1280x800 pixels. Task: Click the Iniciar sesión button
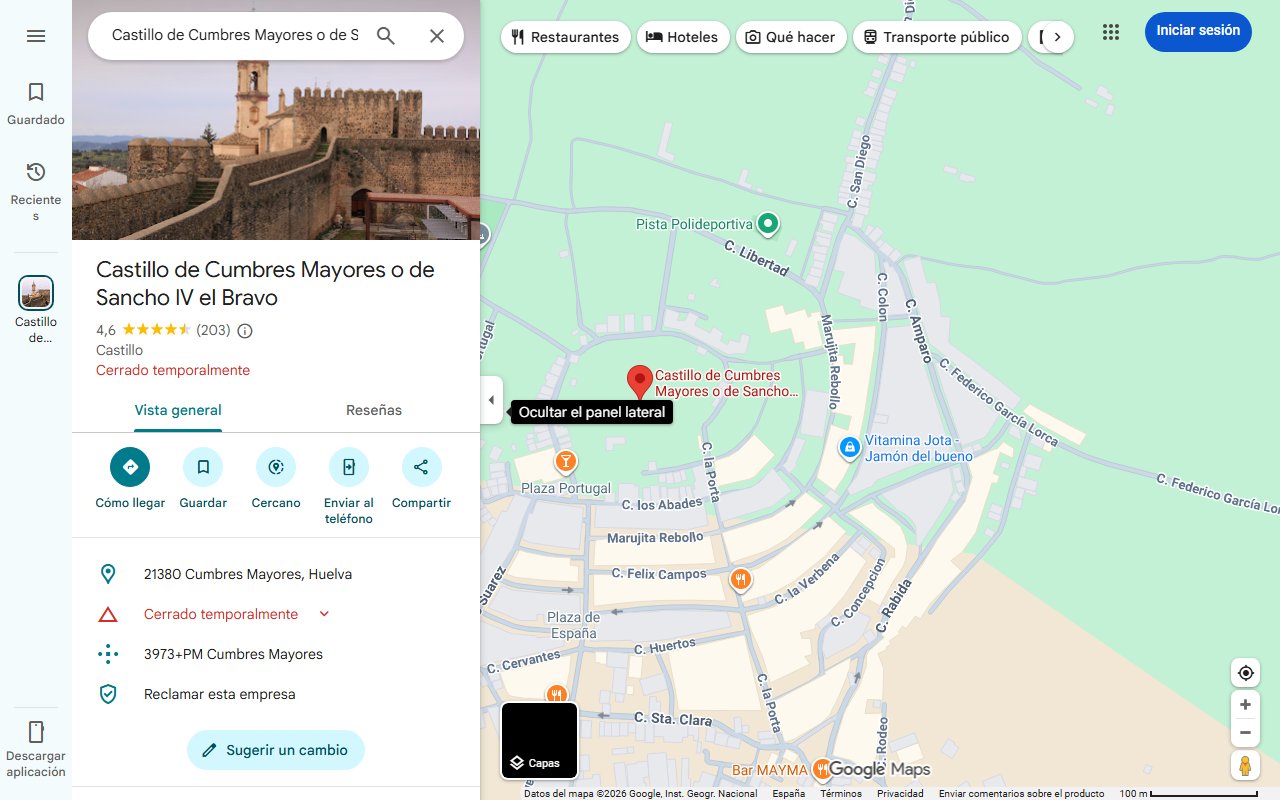coord(1198,31)
